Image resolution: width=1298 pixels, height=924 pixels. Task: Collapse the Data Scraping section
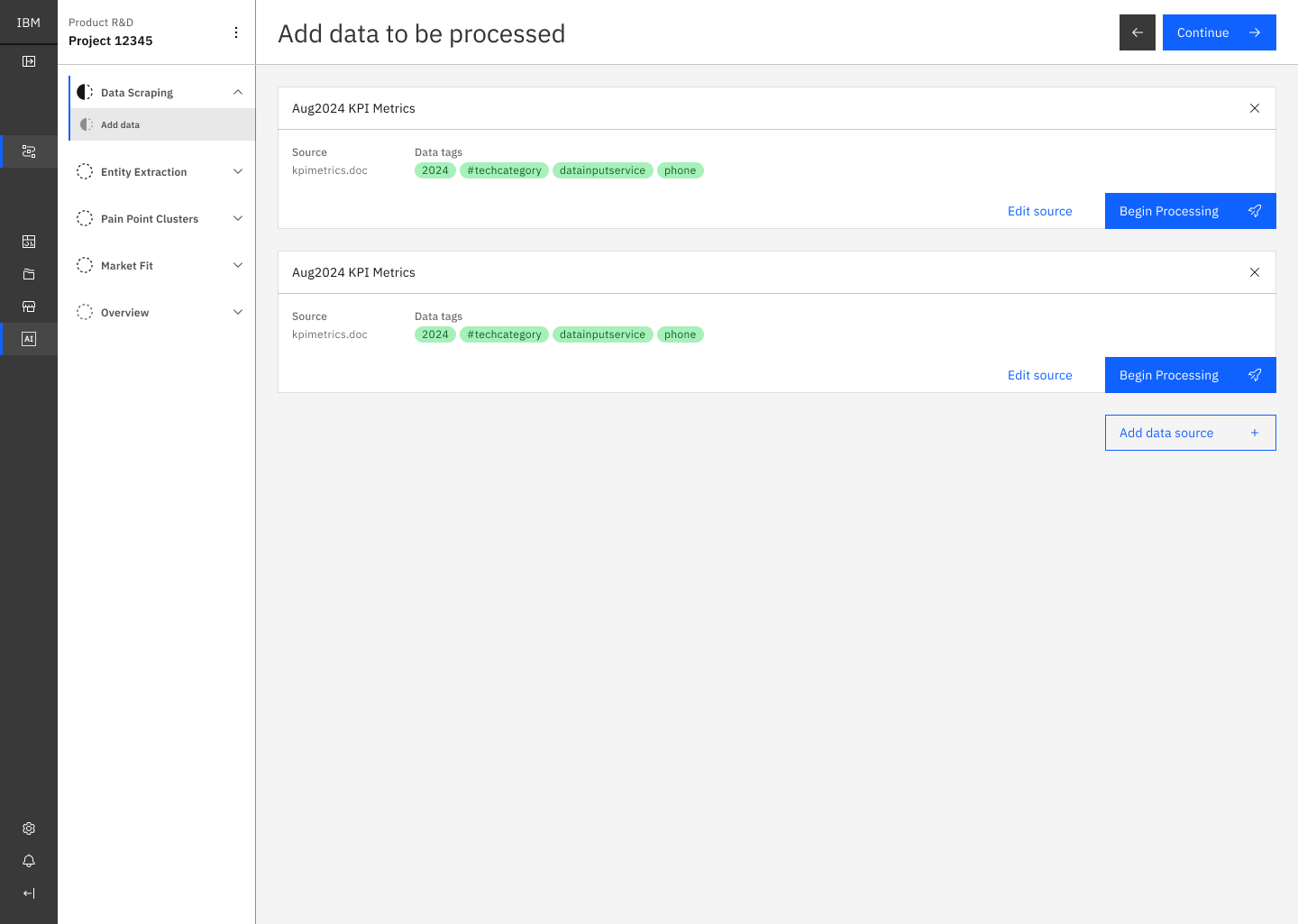pyautogui.click(x=237, y=92)
